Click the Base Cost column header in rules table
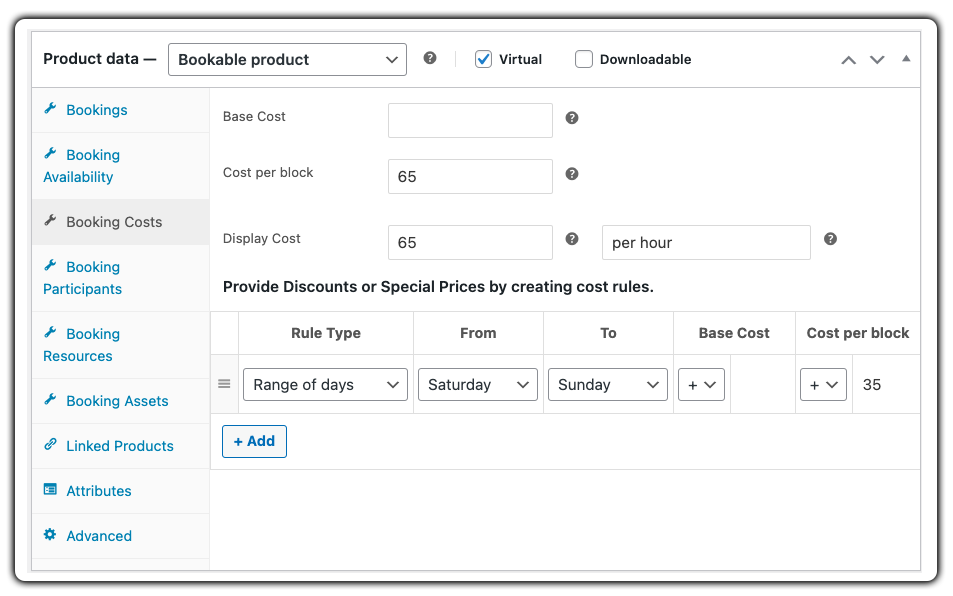 tap(734, 333)
